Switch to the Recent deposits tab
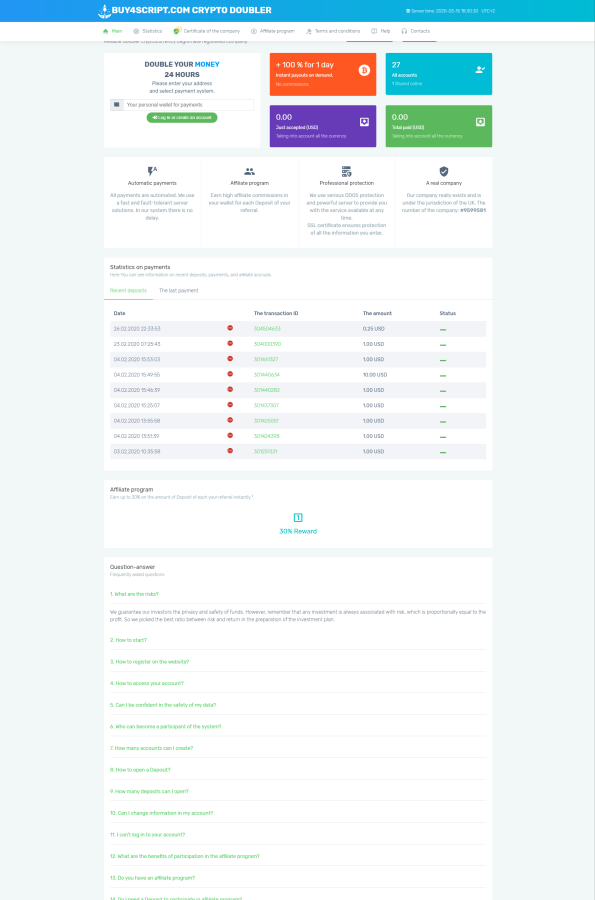The height and width of the screenshot is (900, 595). click(129, 290)
